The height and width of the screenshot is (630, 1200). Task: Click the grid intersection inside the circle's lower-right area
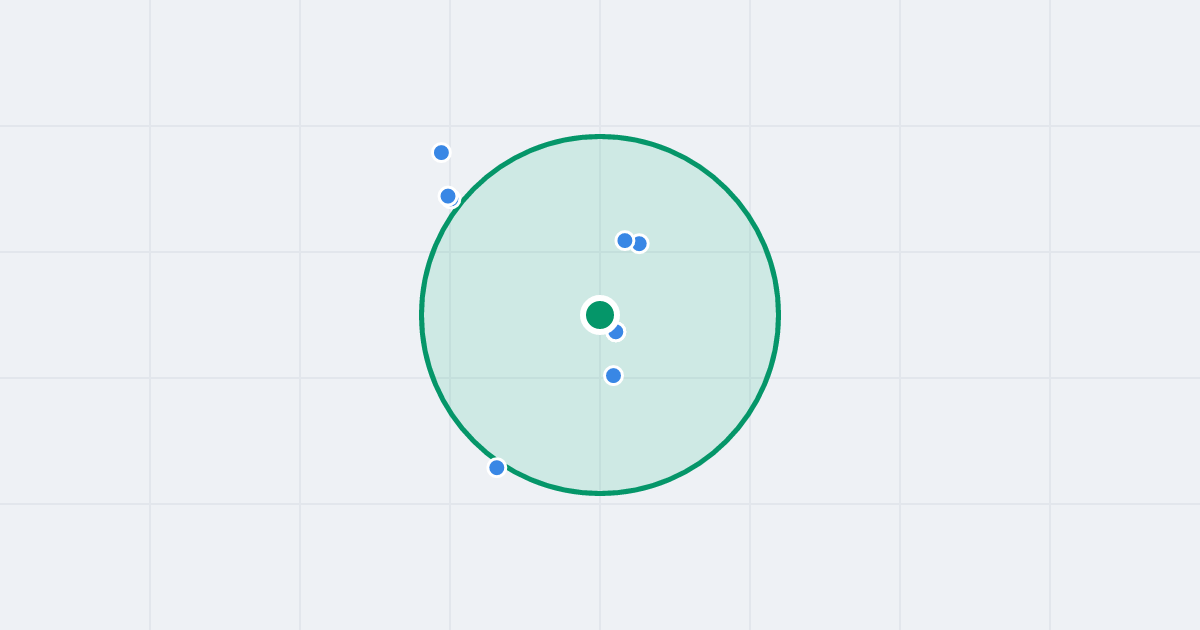click(750, 378)
